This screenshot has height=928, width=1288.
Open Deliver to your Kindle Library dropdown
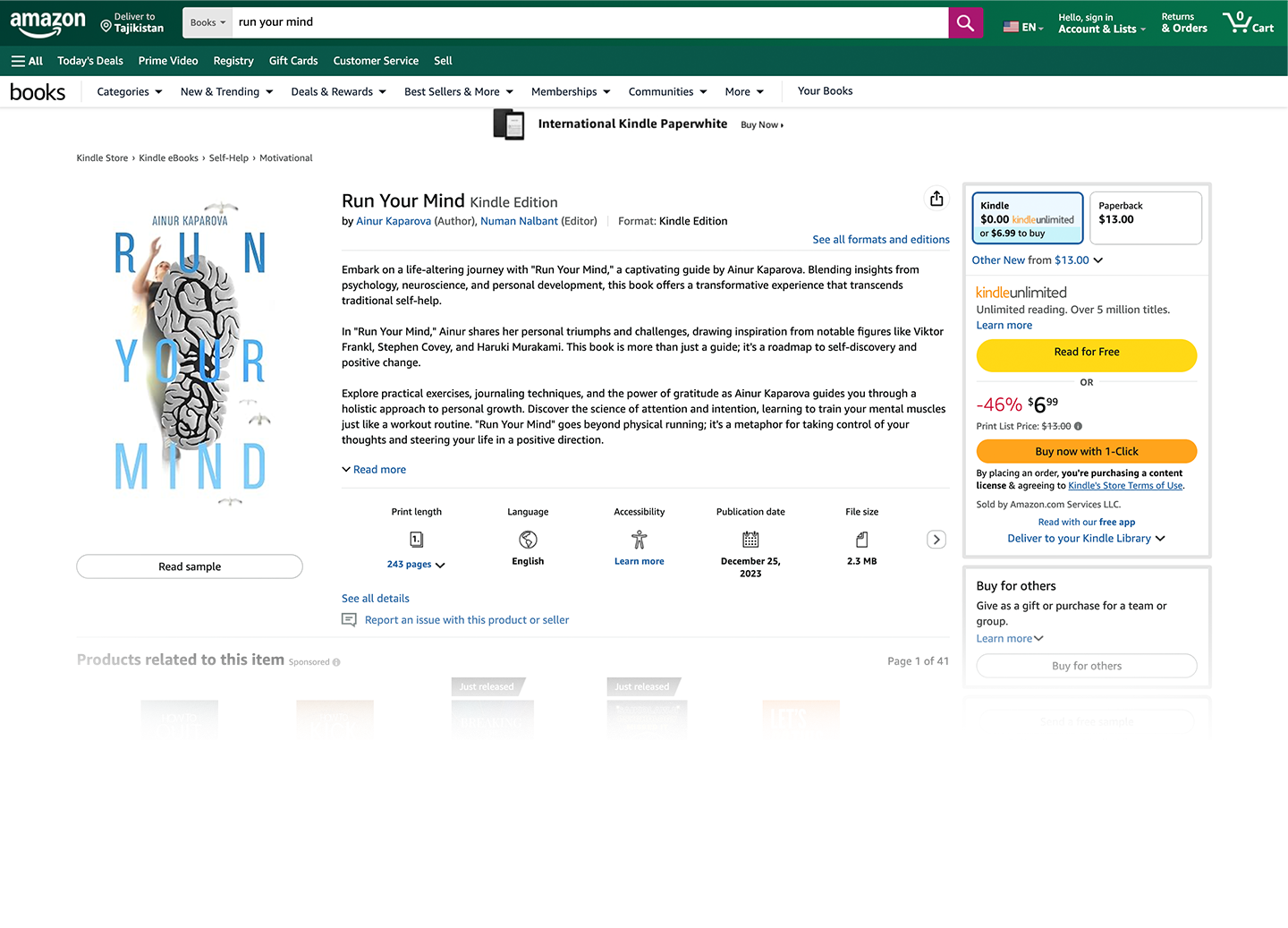click(1087, 539)
